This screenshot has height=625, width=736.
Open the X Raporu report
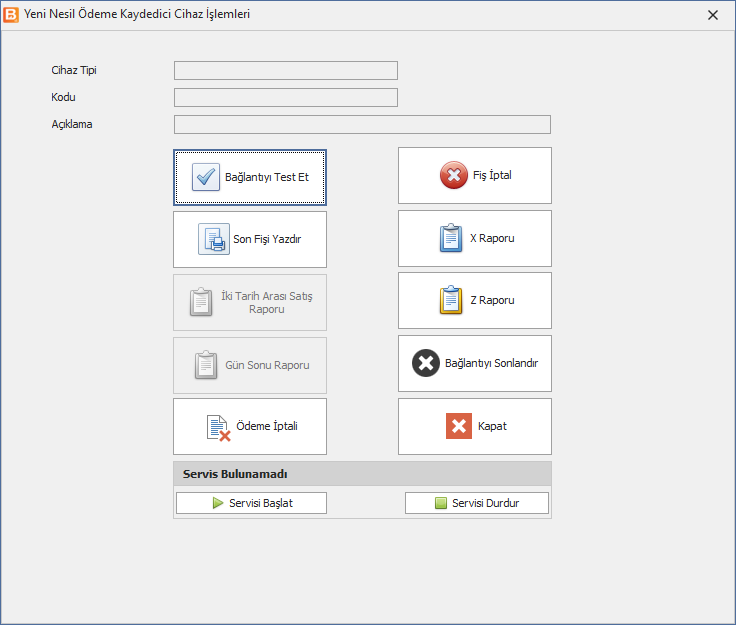475,238
